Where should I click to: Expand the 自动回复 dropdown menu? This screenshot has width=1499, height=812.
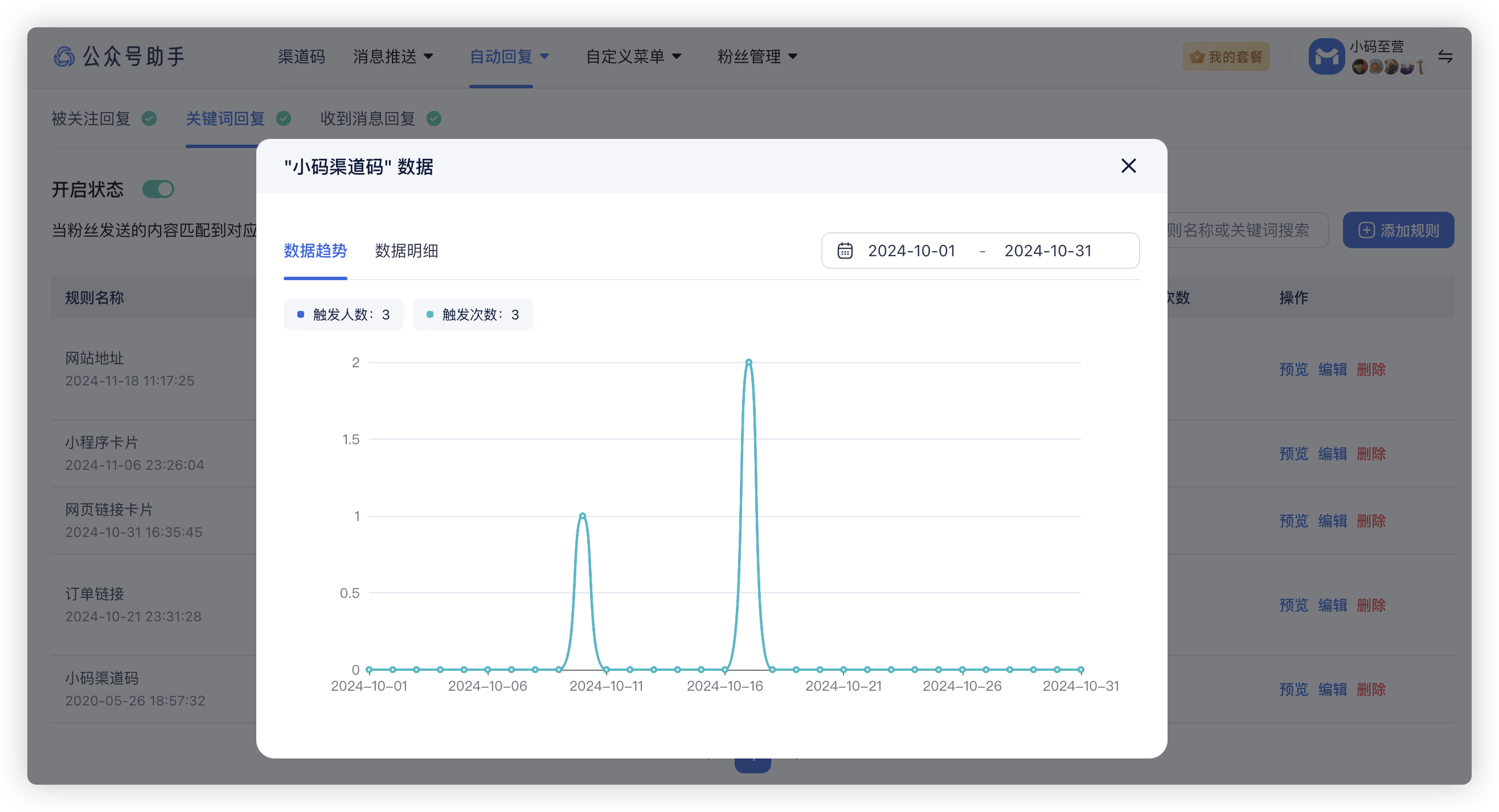[509, 56]
